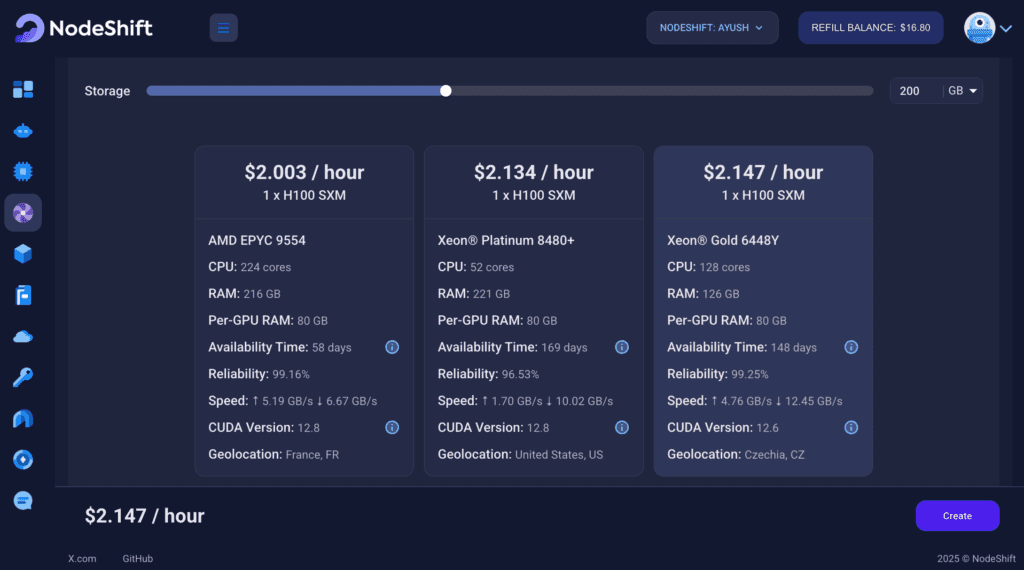Open the dashboard grid icon in sidebar
Screen dimensions: 1024x570
point(23,90)
